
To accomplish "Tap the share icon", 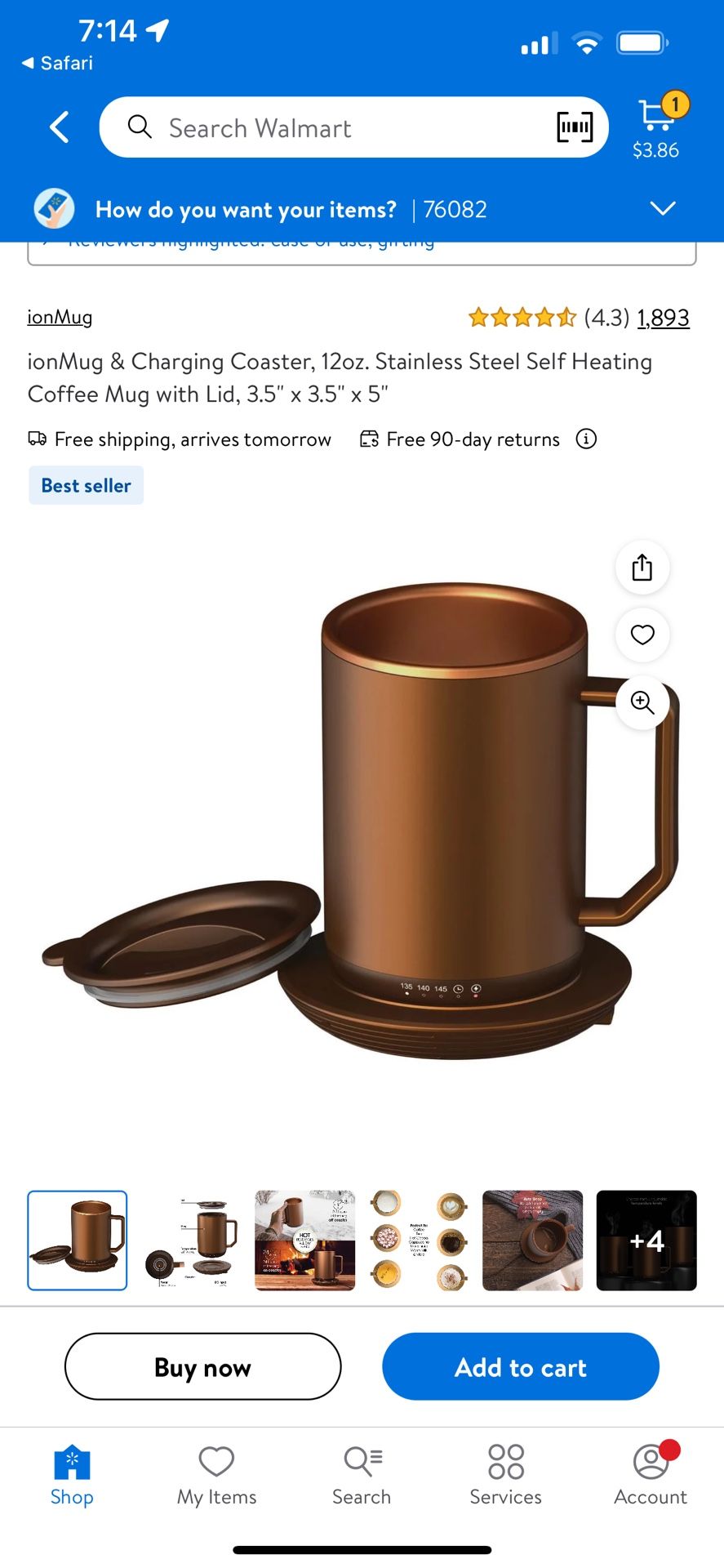I will (642, 567).
